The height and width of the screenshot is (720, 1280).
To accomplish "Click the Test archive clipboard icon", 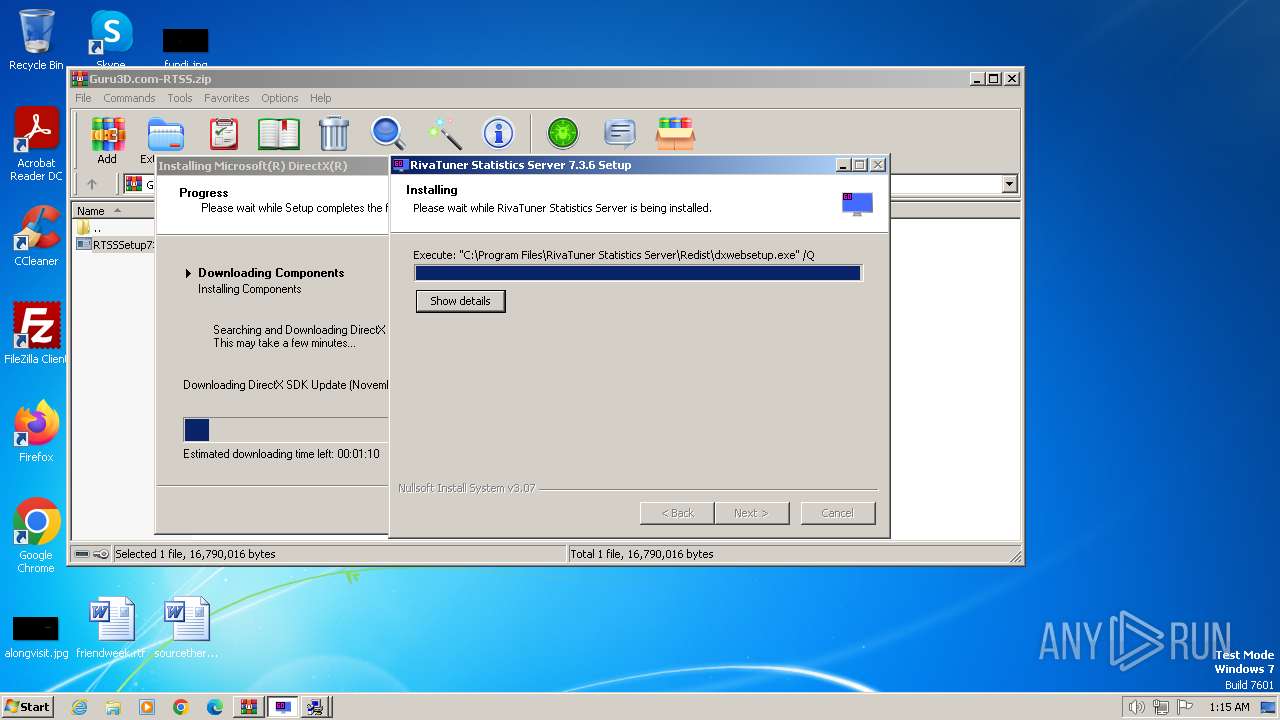I will 224,133.
